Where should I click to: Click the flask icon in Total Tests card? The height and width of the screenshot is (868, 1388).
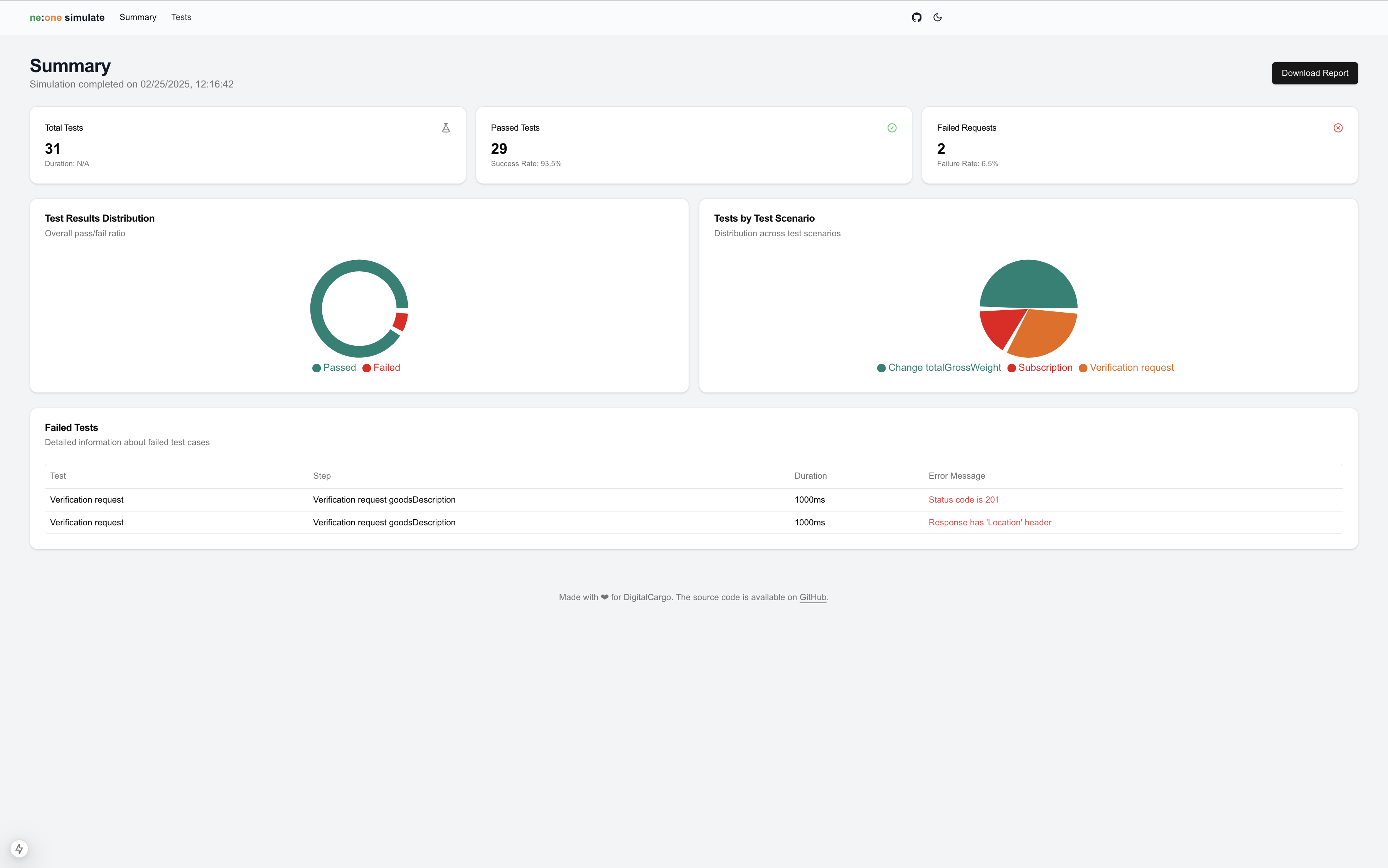click(446, 128)
